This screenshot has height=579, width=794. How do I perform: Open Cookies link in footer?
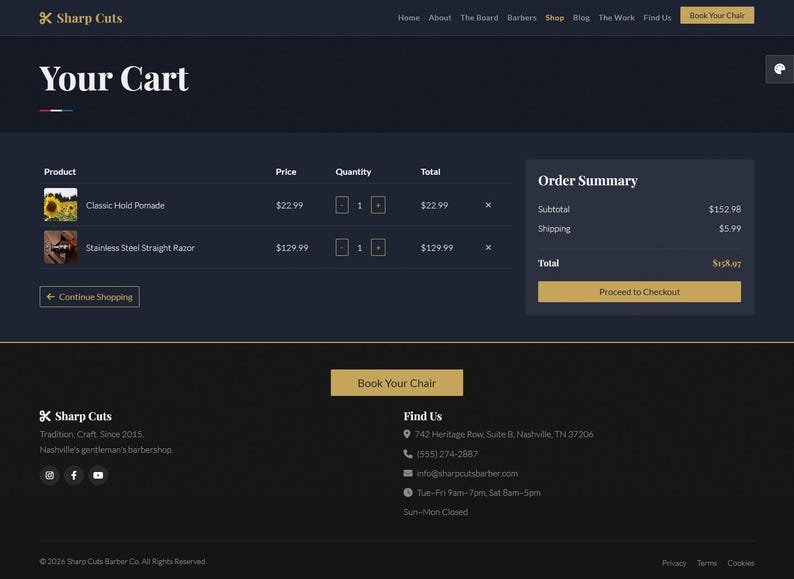tap(741, 563)
